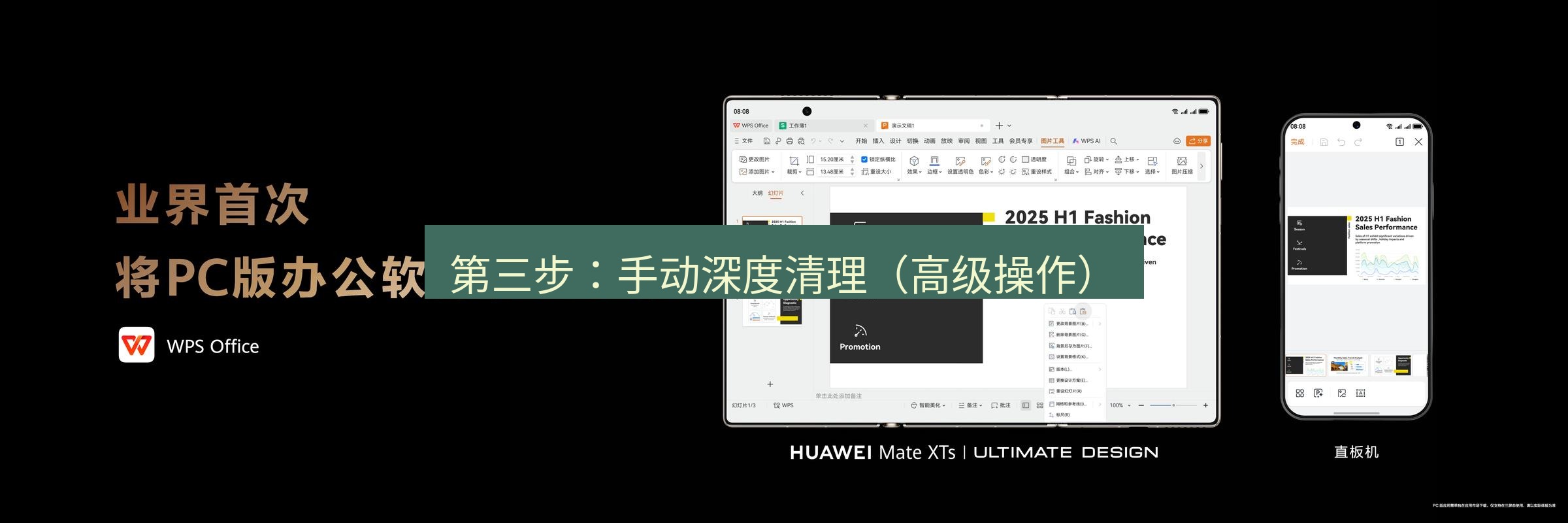
Task: Click the Reset Size (重设大小) icon
Action: tap(865, 172)
